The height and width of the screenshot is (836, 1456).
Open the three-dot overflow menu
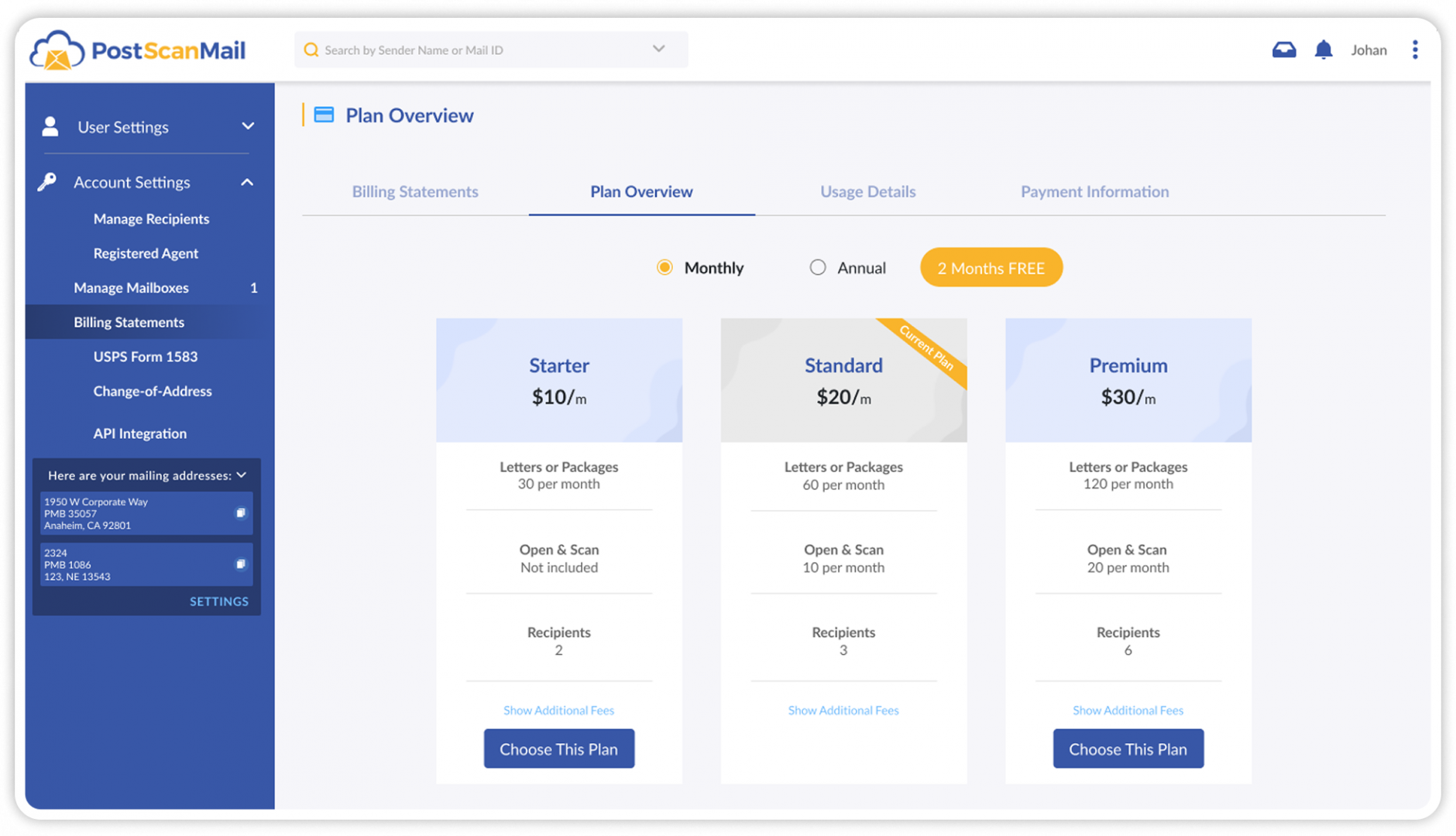tap(1415, 49)
